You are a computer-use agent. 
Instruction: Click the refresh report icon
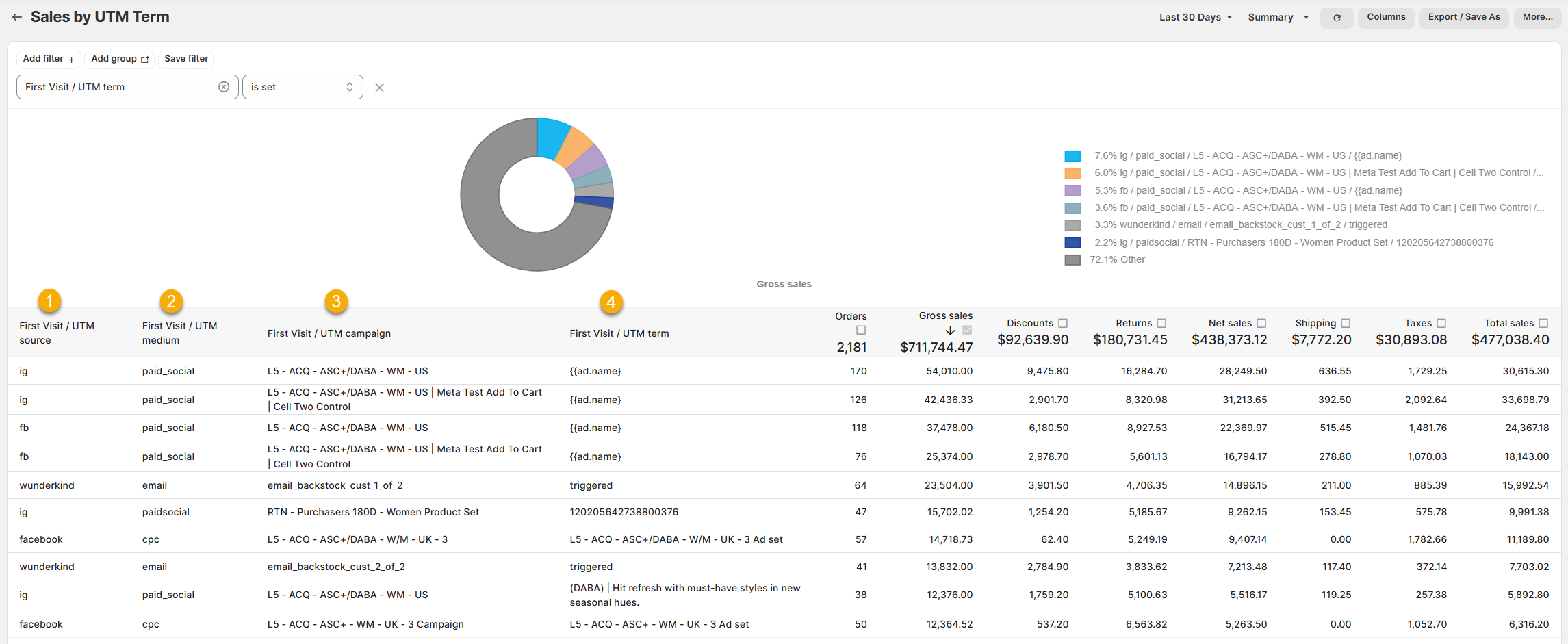pos(1336,18)
